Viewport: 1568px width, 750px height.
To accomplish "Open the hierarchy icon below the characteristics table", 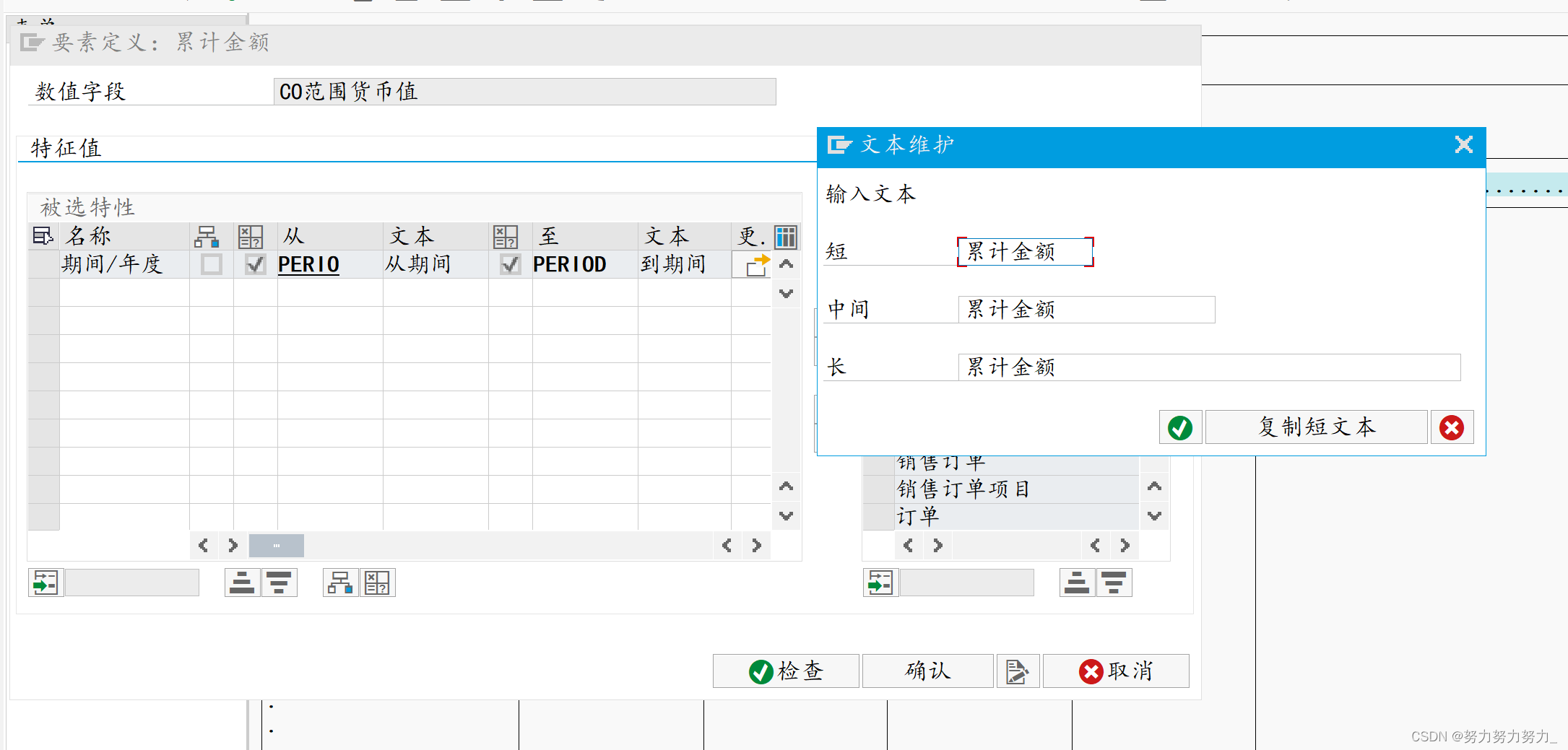I will 339,583.
